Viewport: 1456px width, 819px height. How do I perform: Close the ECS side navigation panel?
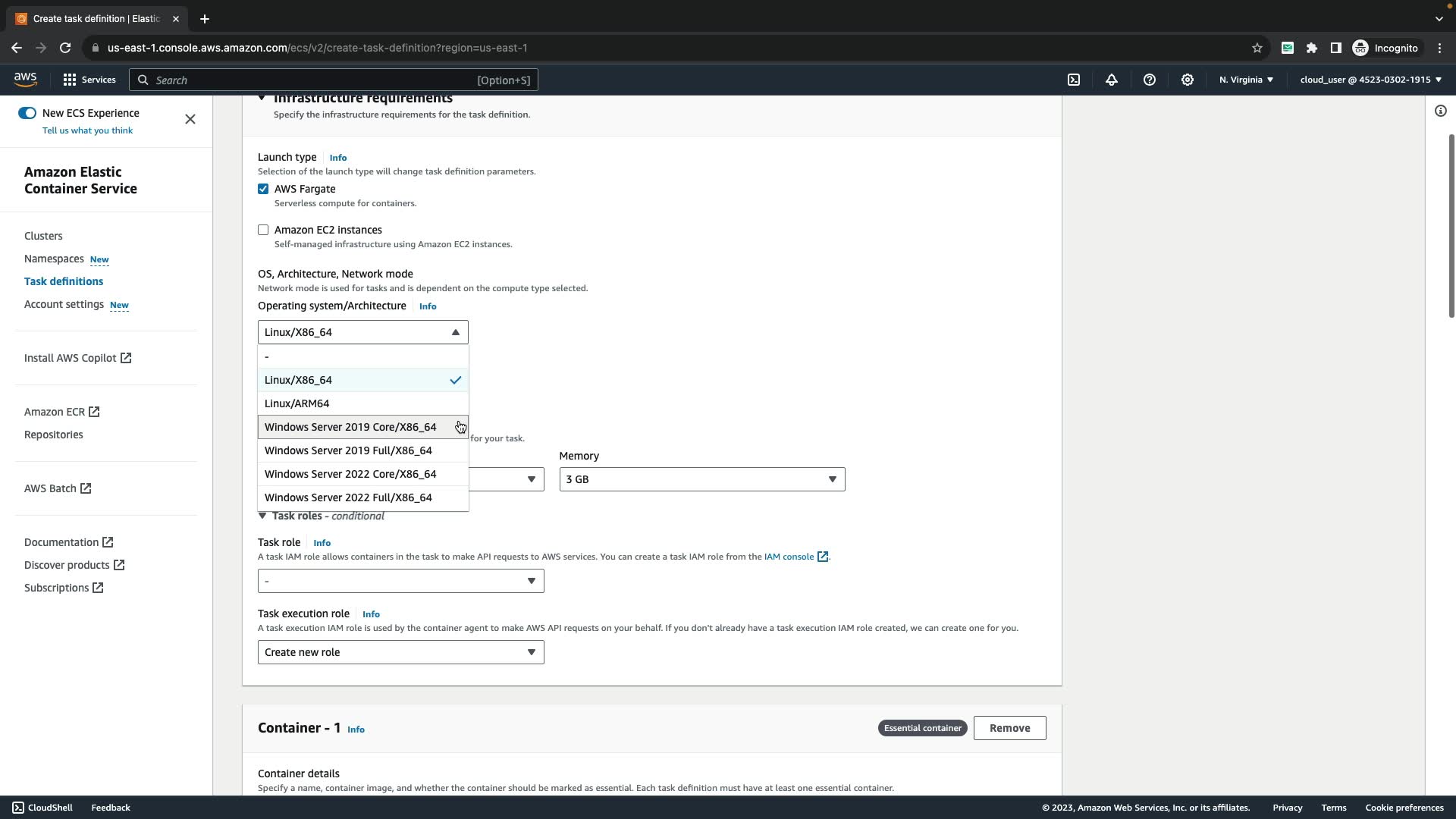point(190,119)
